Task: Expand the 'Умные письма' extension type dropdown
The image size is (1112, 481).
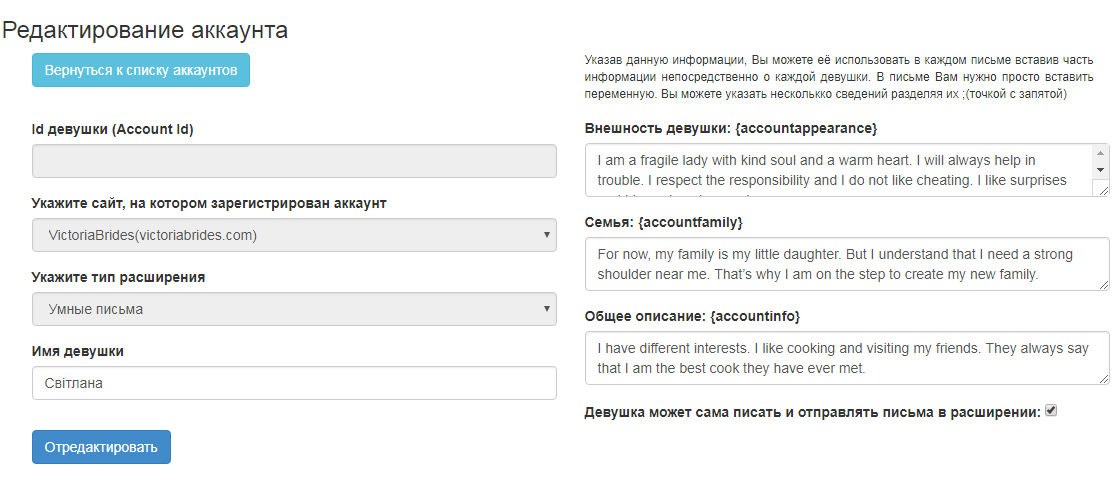Action: [294, 309]
